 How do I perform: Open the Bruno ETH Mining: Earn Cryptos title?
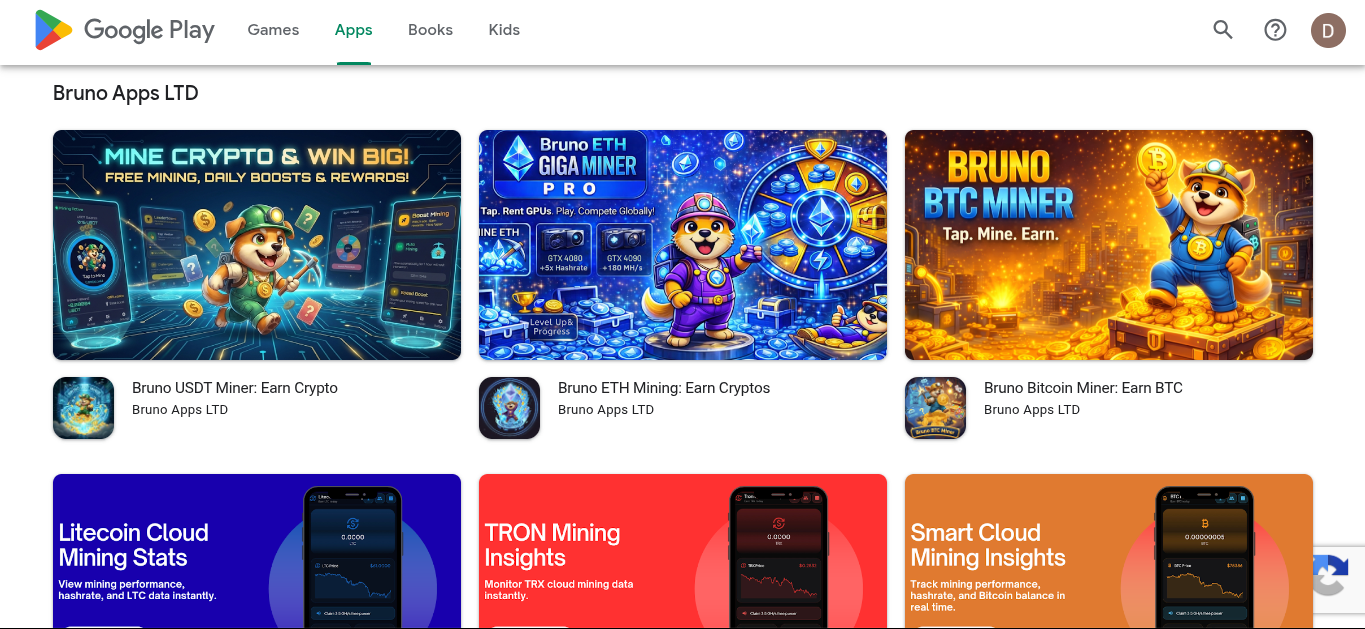(664, 388)
